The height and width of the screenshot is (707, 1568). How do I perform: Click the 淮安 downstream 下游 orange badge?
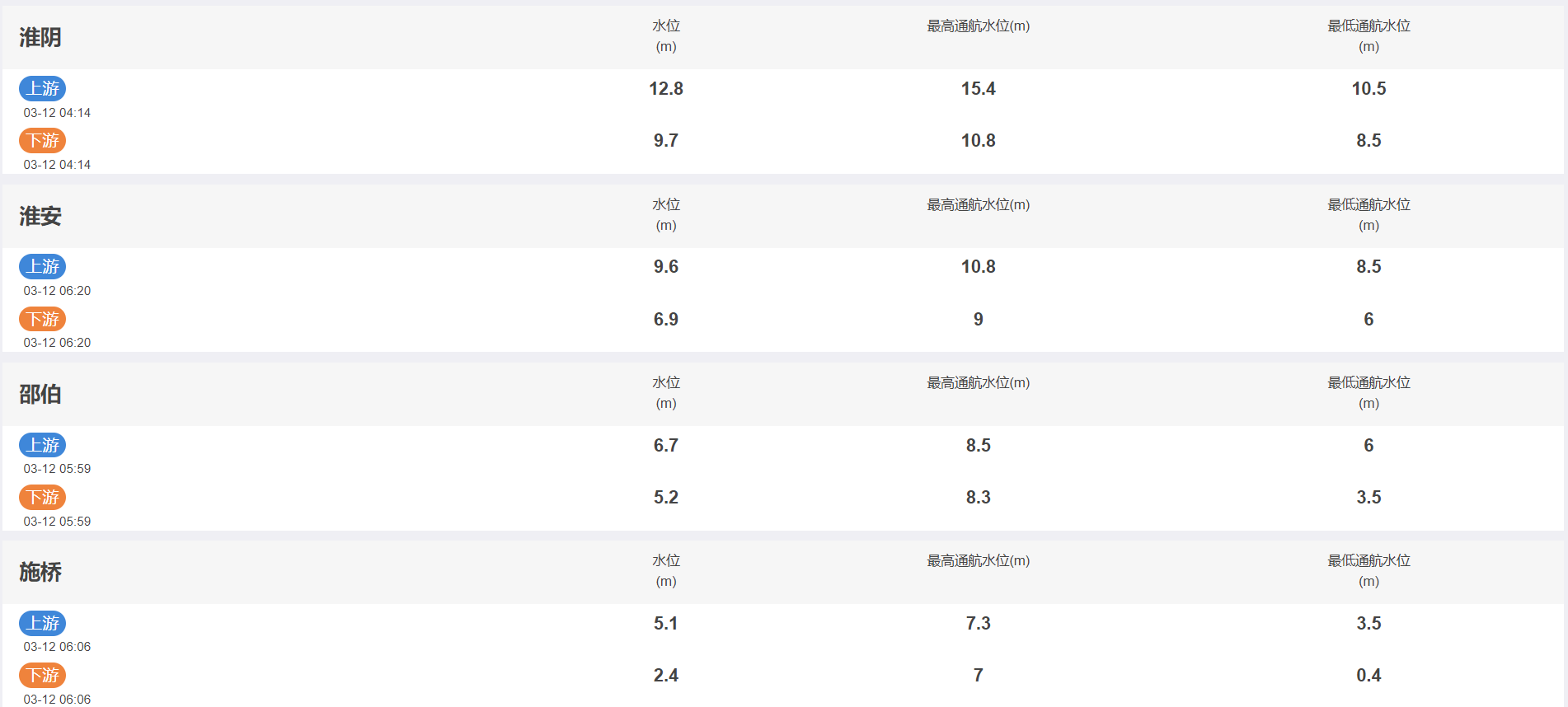point(43,319)
